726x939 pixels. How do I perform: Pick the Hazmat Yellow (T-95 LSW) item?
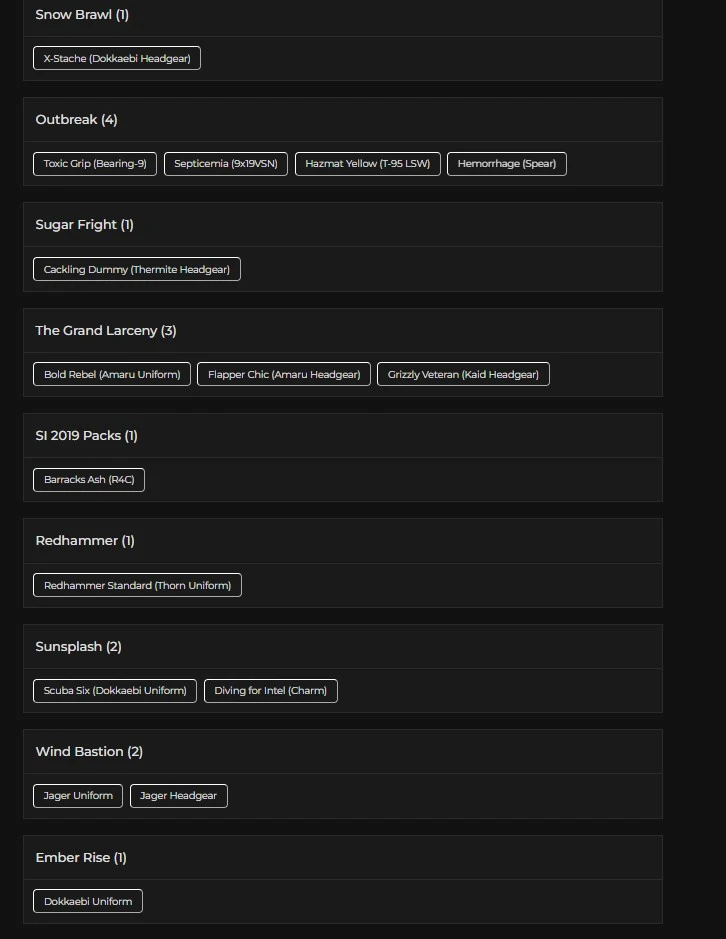coord(367,164)
